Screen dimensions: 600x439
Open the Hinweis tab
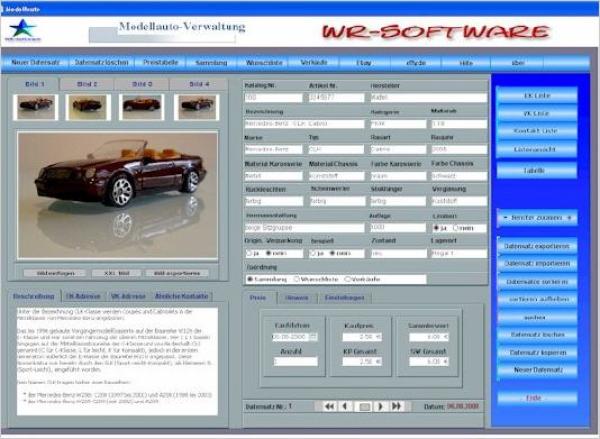[x=297, y=297]
